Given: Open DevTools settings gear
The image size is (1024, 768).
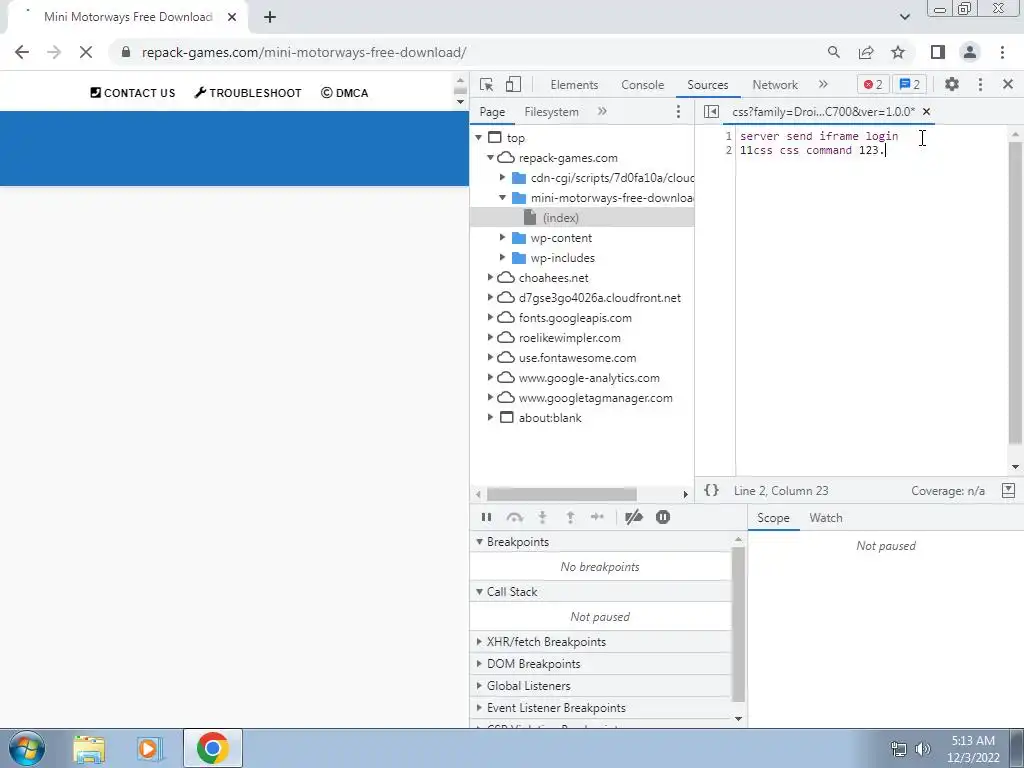Looking at the screenshot, I should [x=952, y=84].
